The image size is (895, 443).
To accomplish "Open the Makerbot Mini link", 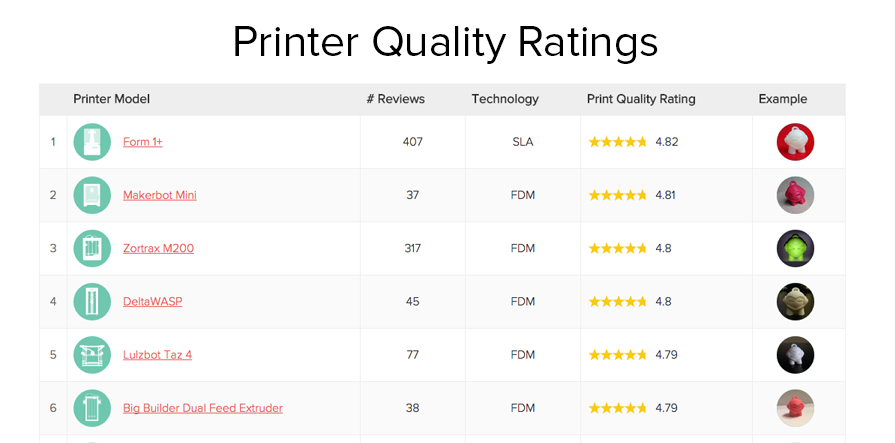I will tap(159, 195).
